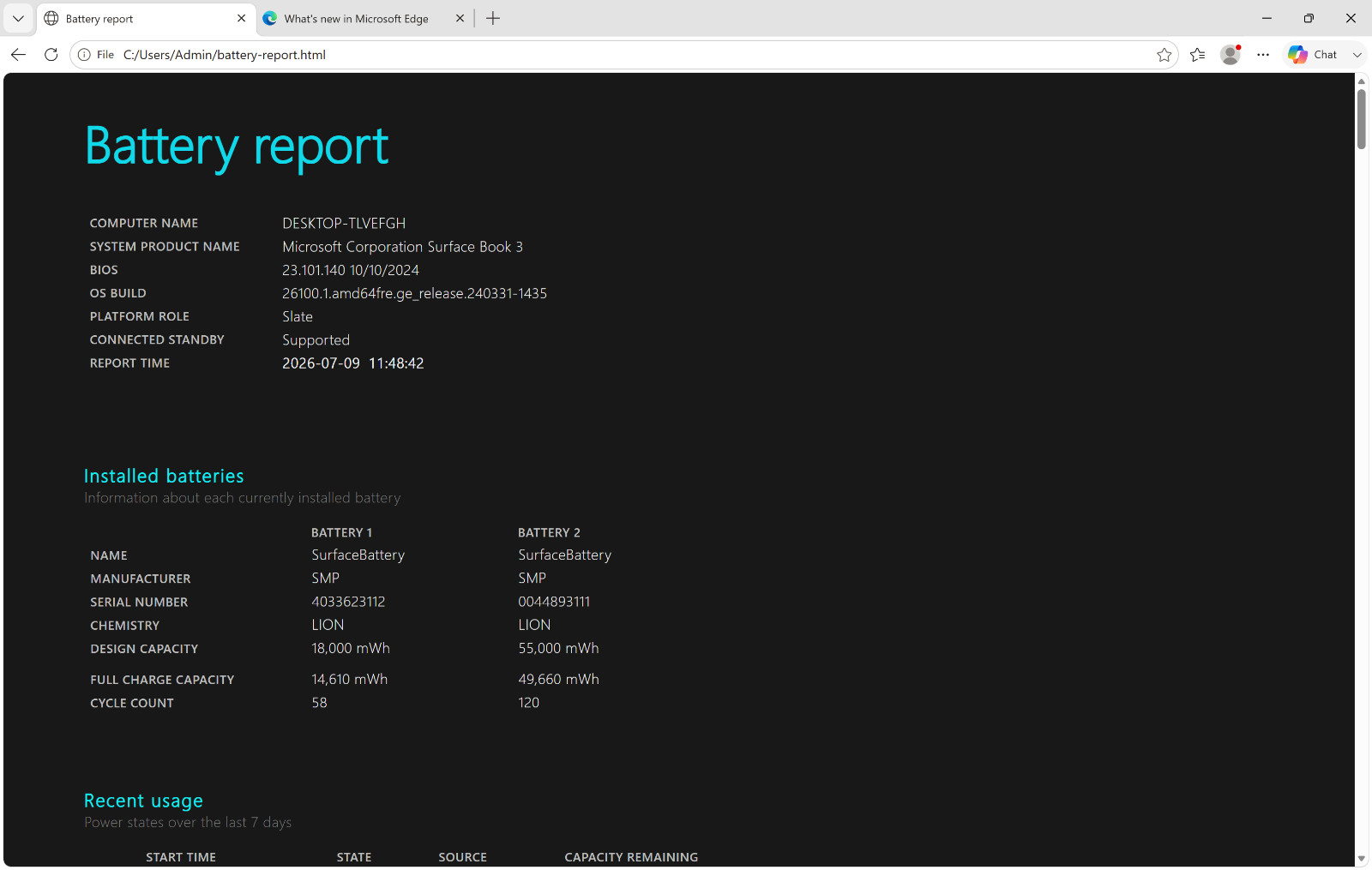This screenshot has height=870, width=1372.
Task: Add this page to favorites star
Action: coord(1164,55)
